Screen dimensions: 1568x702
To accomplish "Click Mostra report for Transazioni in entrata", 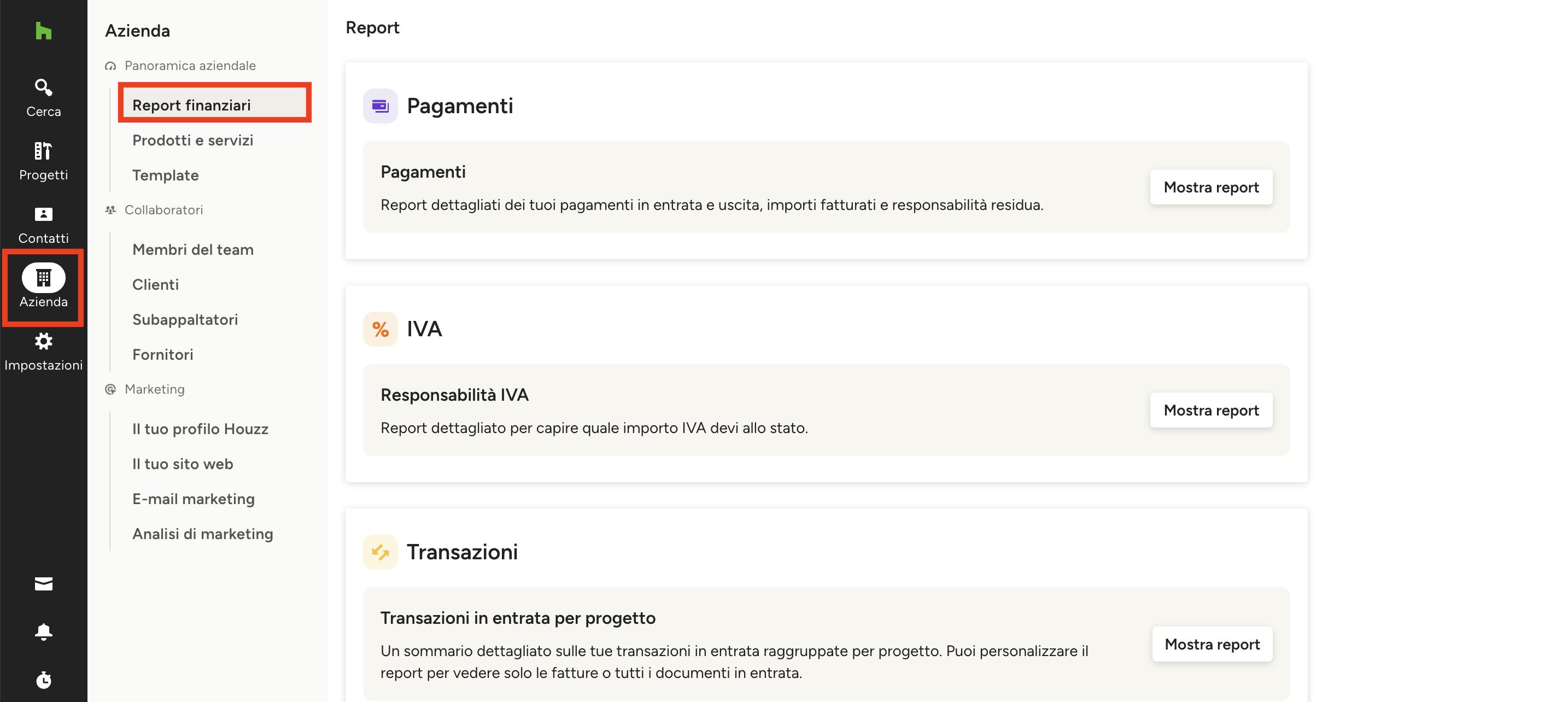I will coord(1212,644).
